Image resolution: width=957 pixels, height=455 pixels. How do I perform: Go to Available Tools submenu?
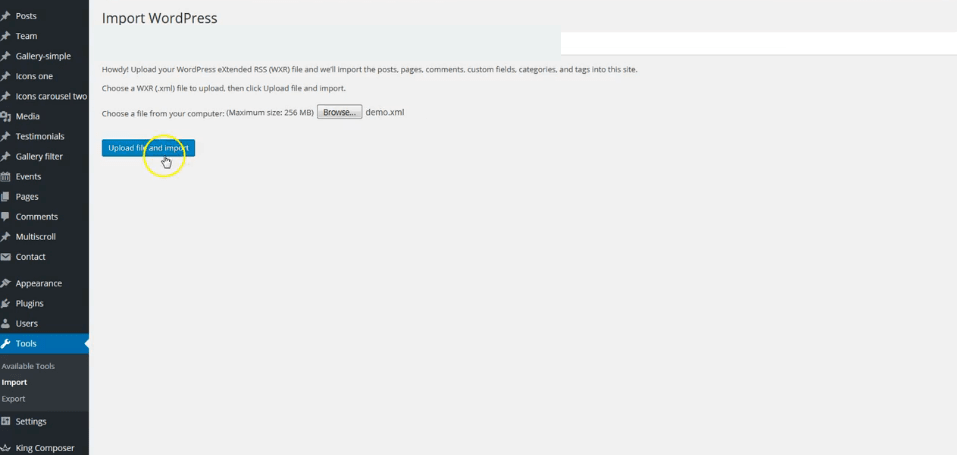pos(28,366)
